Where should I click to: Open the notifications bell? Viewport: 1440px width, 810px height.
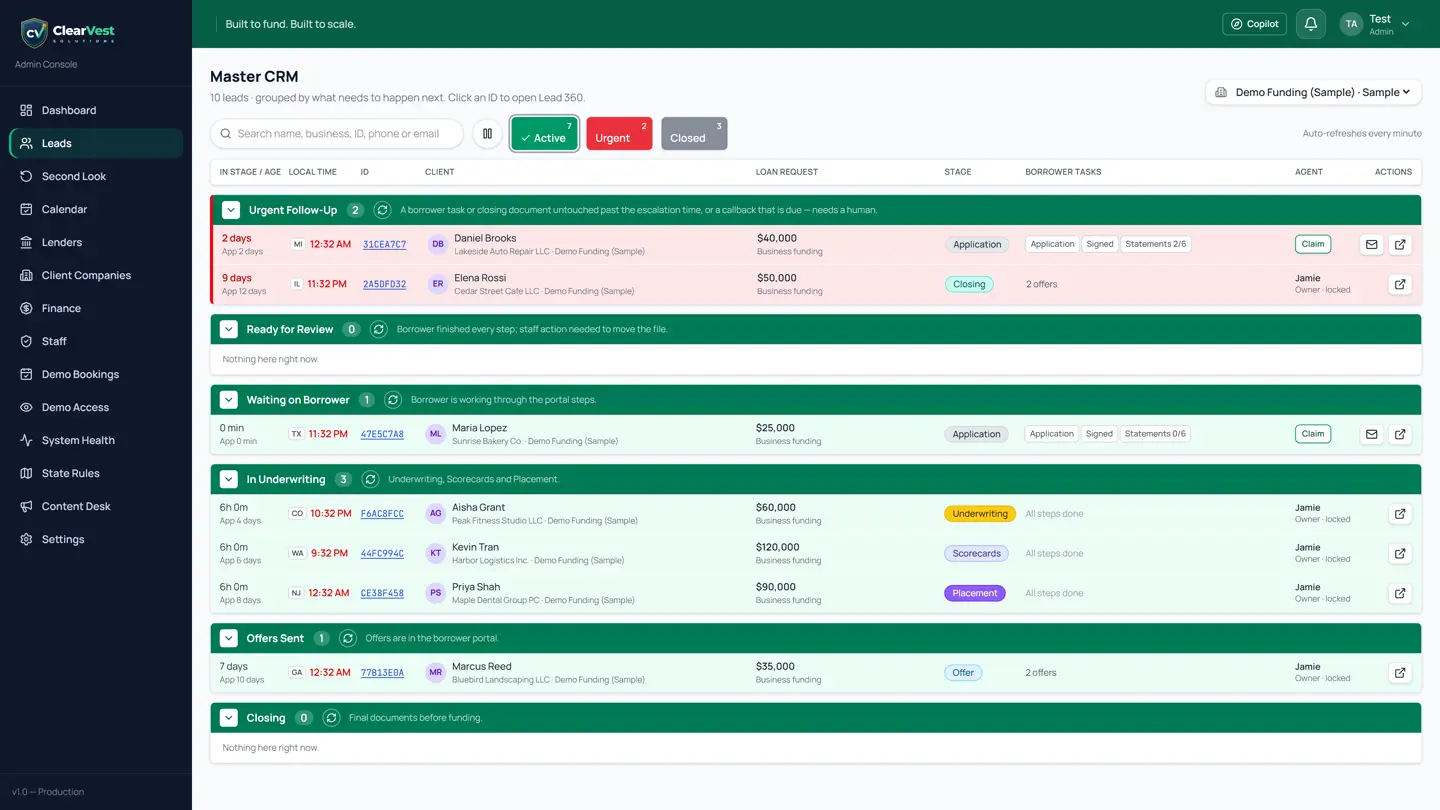(x=1311, y=24)
